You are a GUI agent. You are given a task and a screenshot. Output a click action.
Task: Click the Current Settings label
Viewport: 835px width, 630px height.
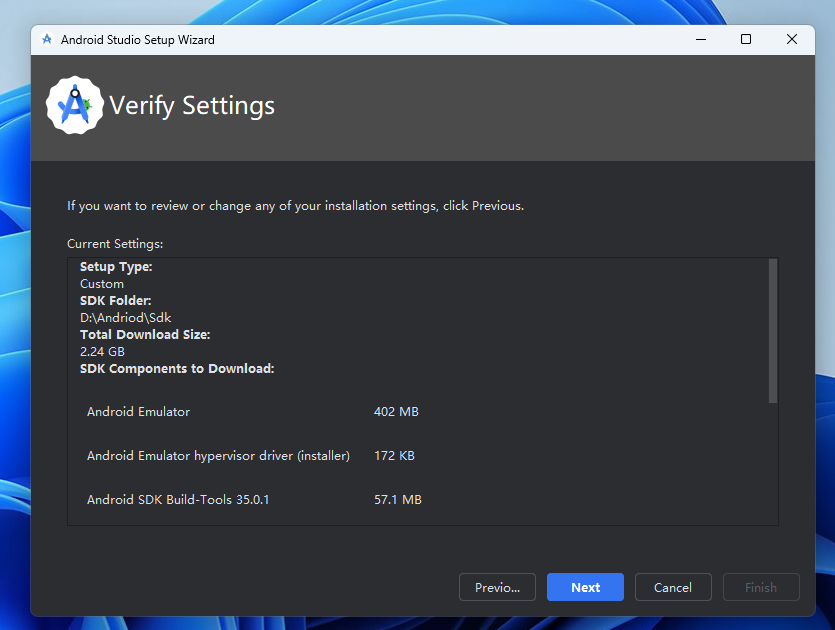[x=115, y=244]
